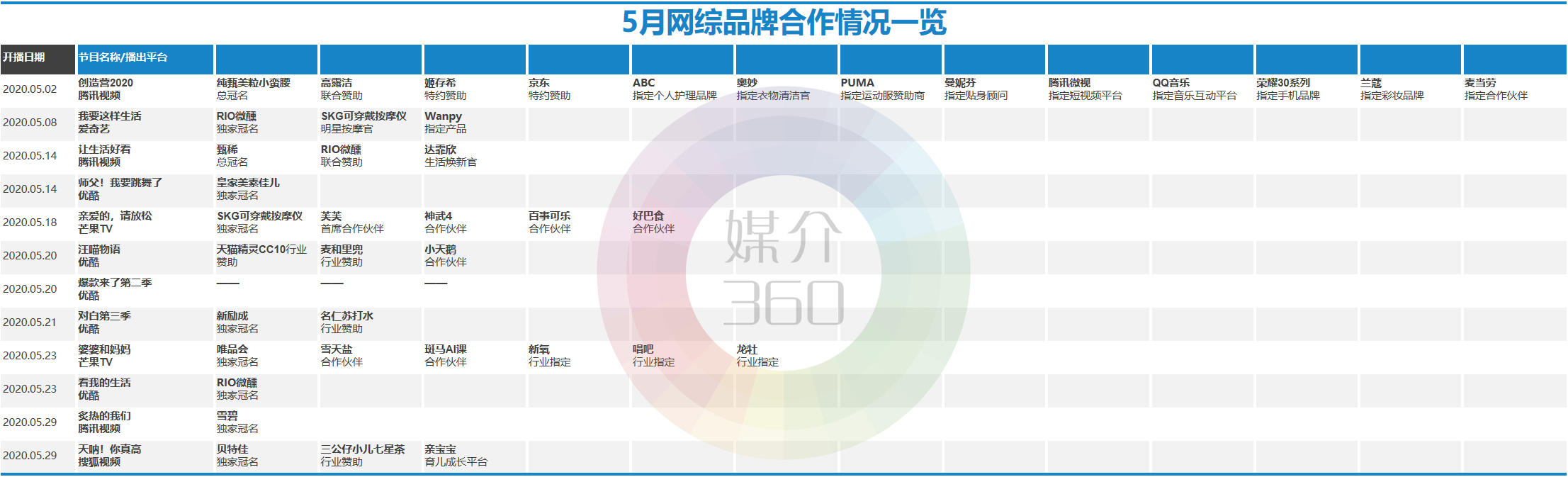Click the 贝特佳 独家冠名 cell

point(266,456)
